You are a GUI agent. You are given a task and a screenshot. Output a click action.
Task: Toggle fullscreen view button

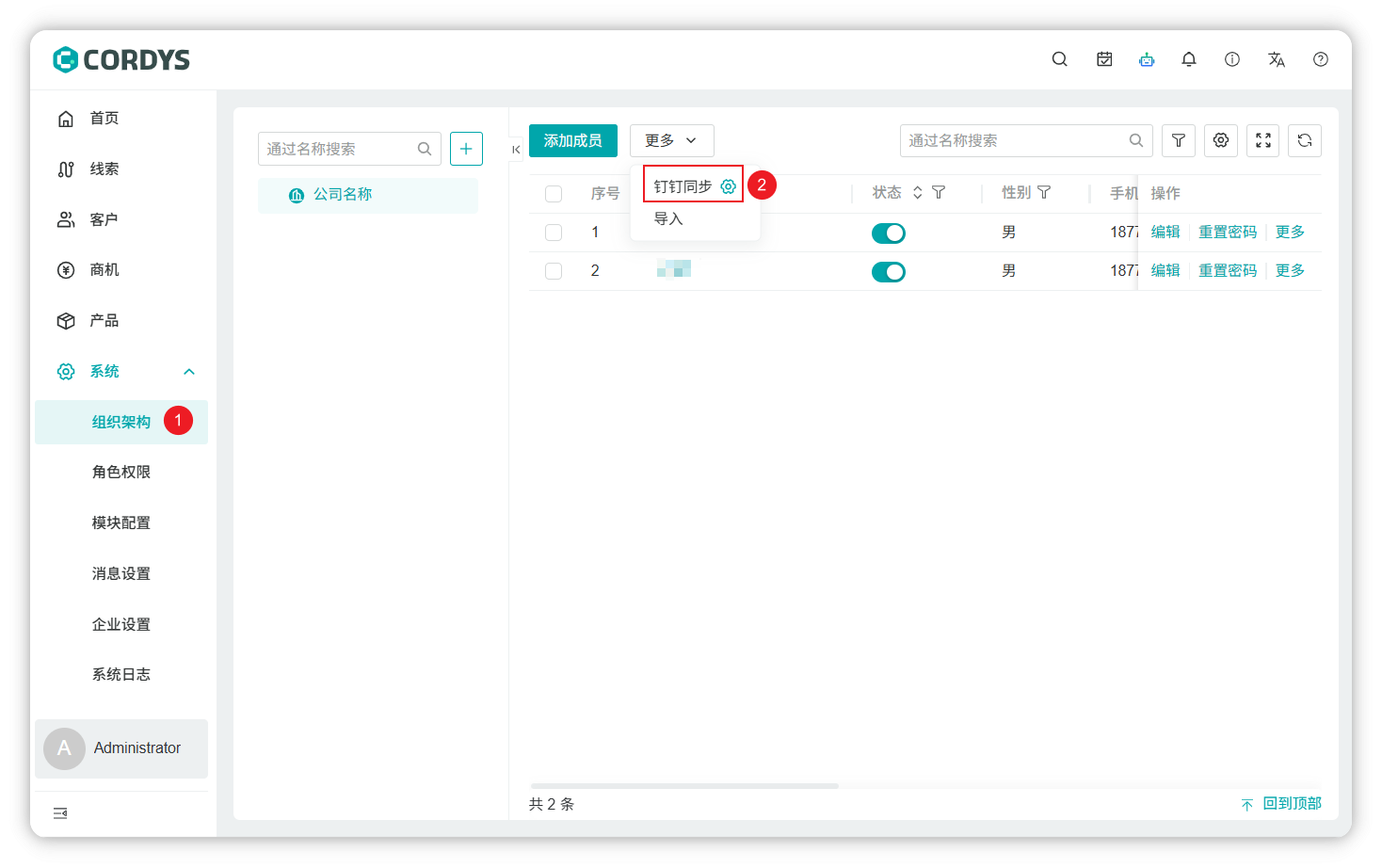(x=1263, y=140)
